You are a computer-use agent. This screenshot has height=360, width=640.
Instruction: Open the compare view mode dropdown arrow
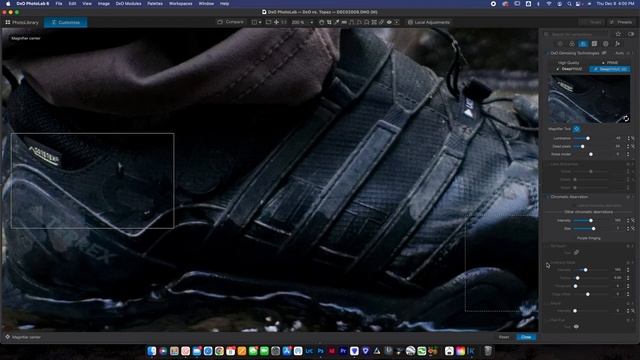coord(260,22)
